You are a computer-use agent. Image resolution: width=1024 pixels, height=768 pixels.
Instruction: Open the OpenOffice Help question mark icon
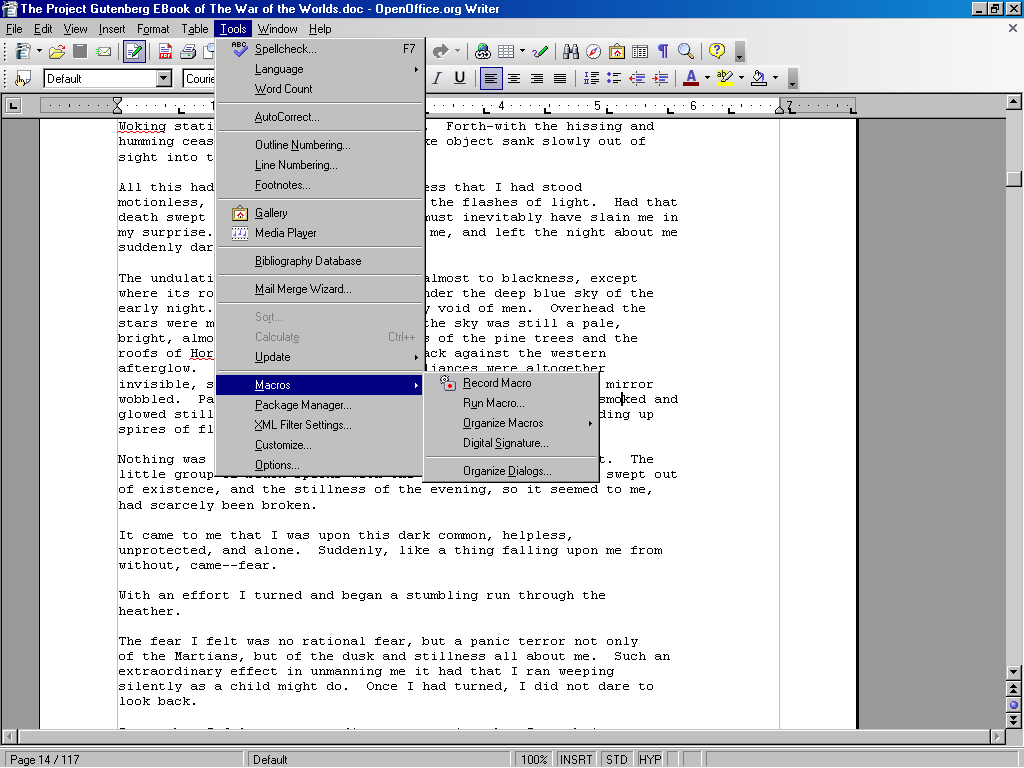pos(717,51)
